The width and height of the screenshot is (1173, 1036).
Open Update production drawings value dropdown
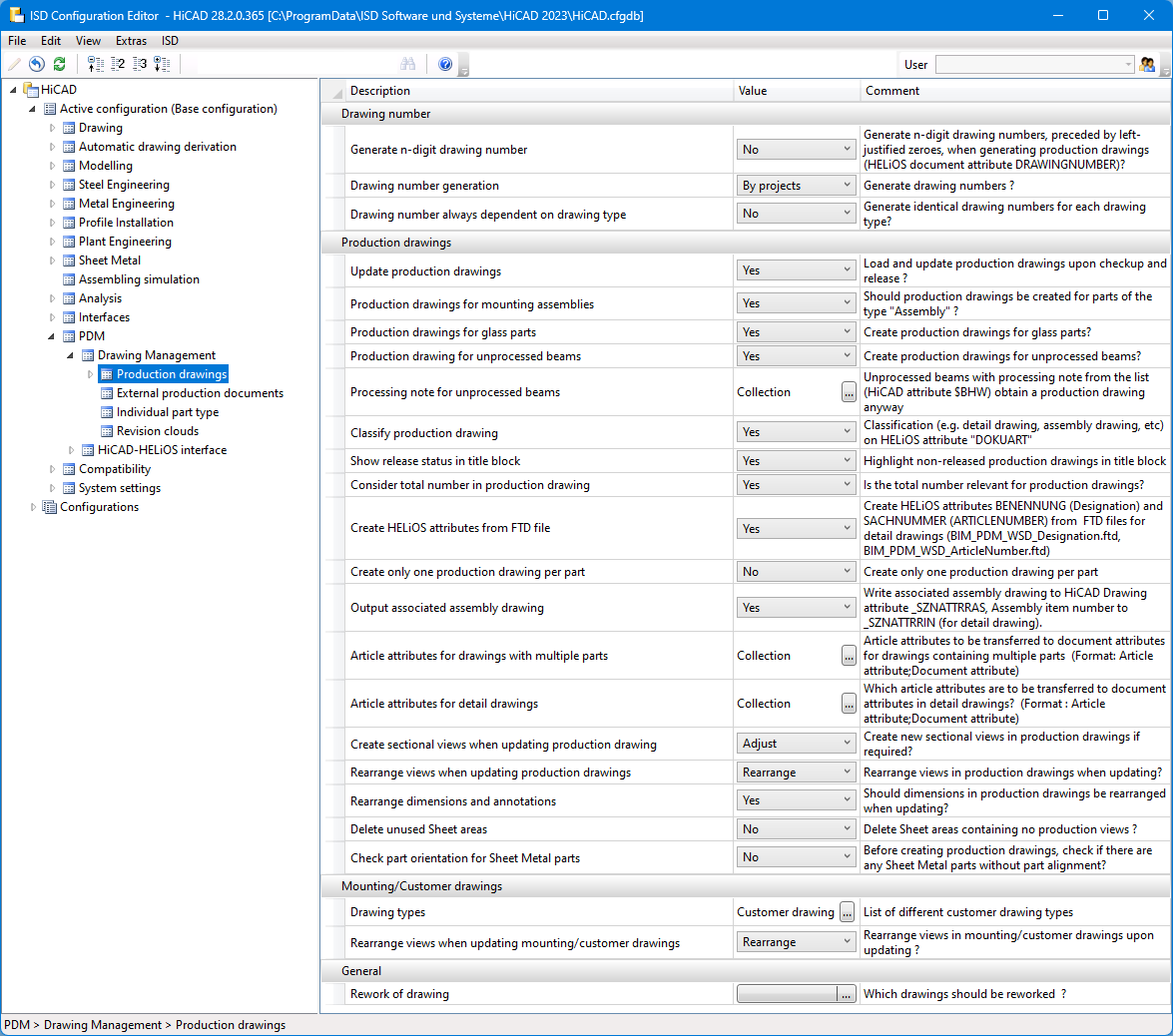coord(796,270)
